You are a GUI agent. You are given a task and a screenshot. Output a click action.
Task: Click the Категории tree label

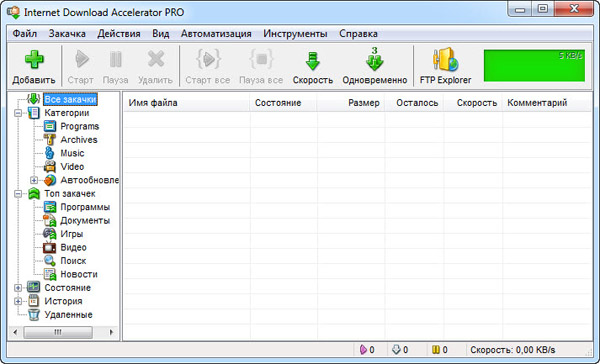(67, 113)
